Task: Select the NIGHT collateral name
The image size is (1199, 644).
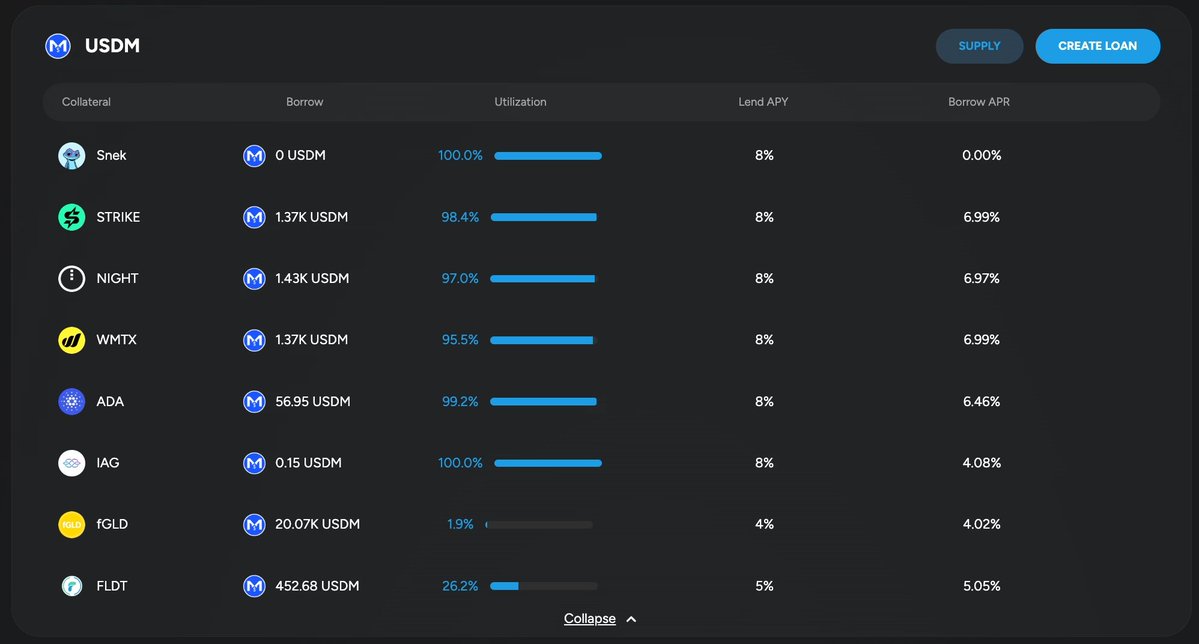Action: (x=117, y=278)
